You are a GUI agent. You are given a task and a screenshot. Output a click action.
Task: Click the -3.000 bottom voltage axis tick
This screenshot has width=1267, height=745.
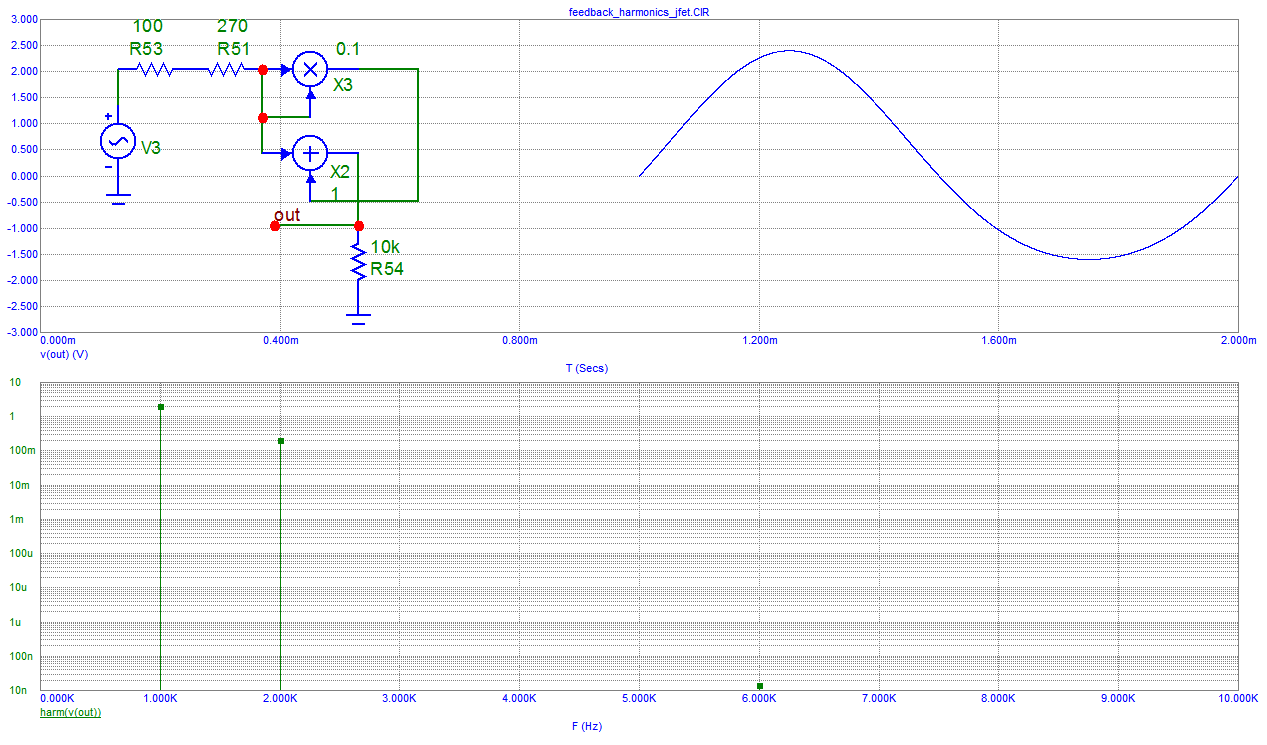20,331
